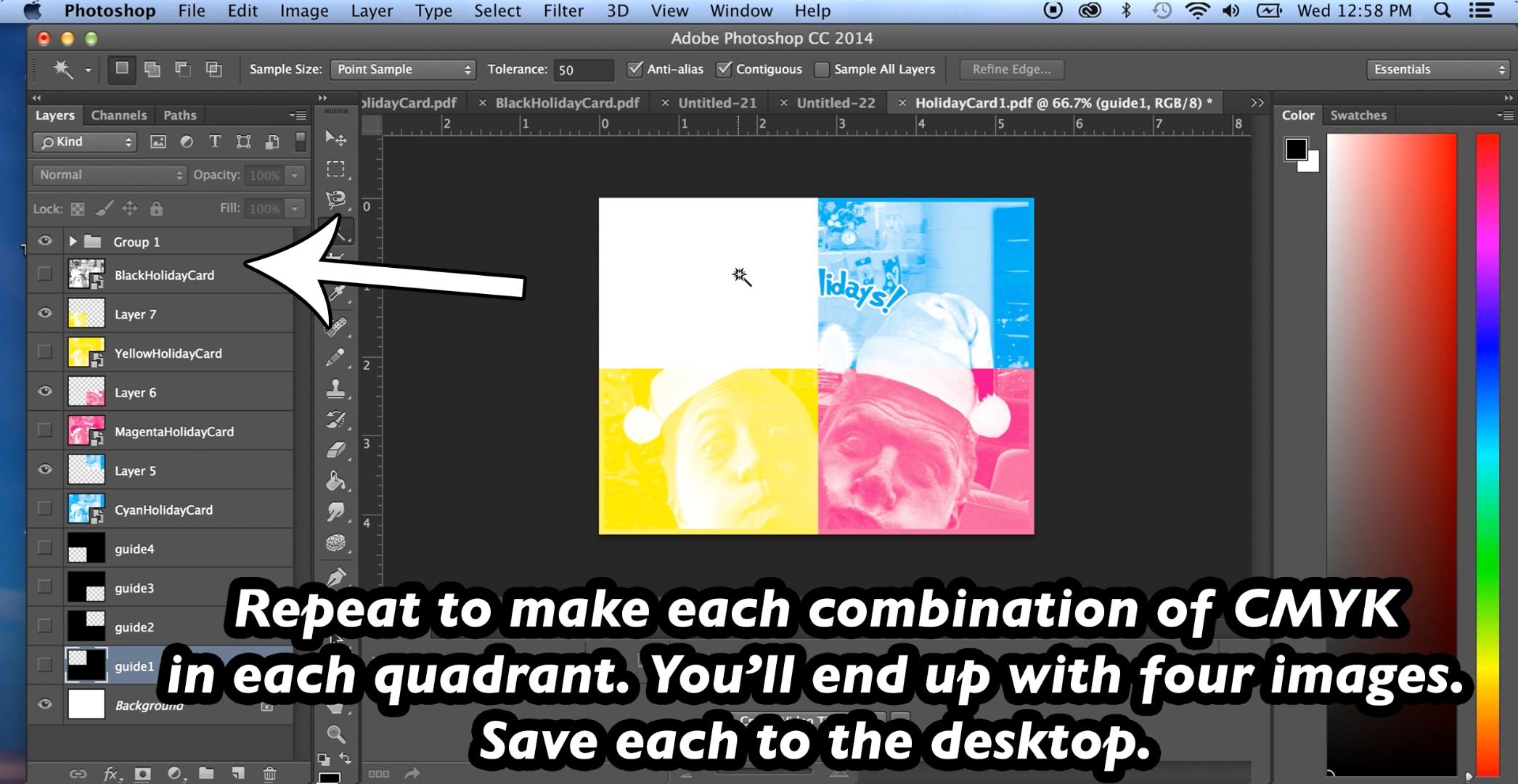Hide Layer 7 visibility
This screenshot has width=1518, height=784.
pos(45,313)
